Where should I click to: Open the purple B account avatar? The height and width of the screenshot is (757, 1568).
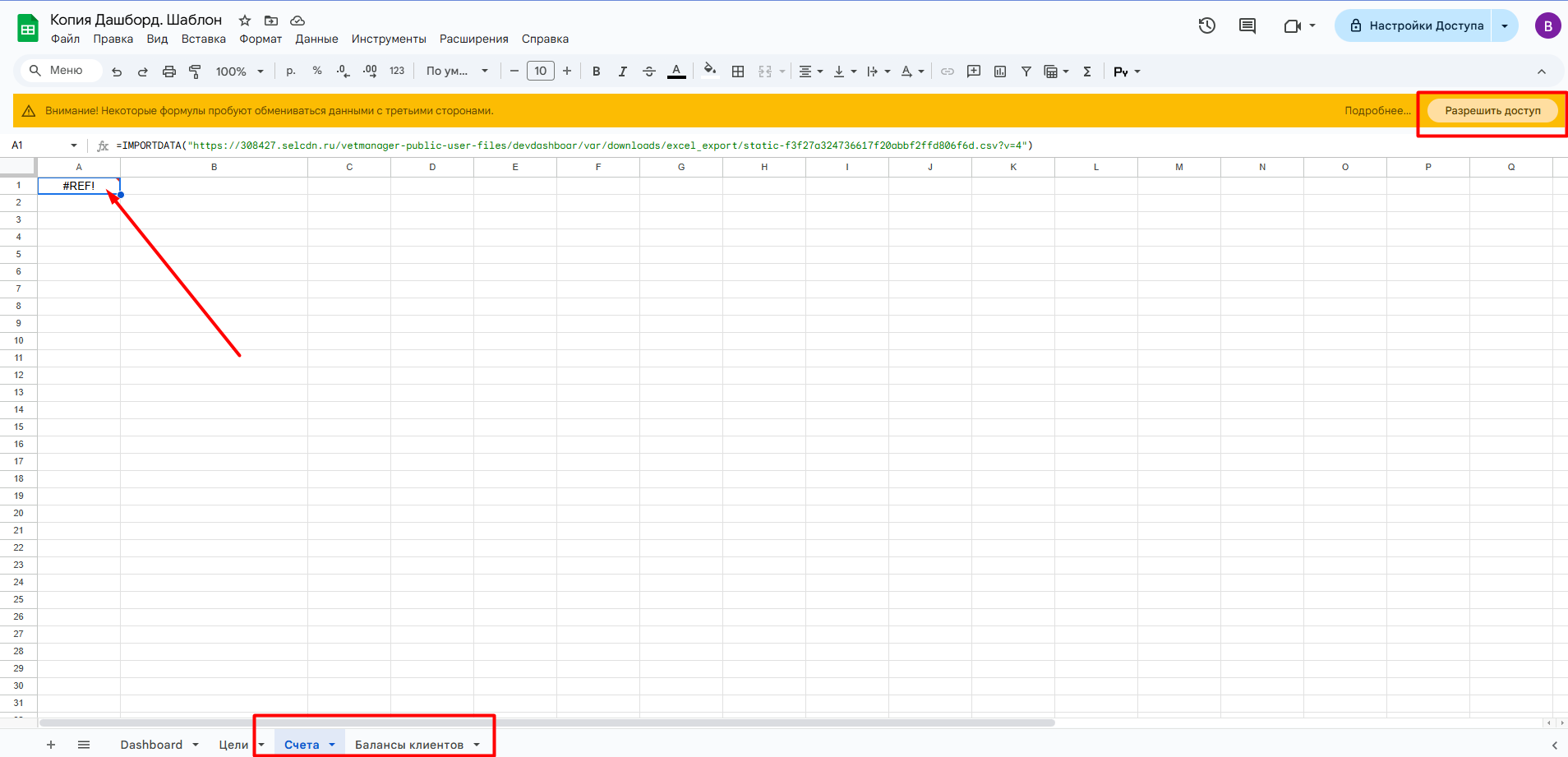1548,25
